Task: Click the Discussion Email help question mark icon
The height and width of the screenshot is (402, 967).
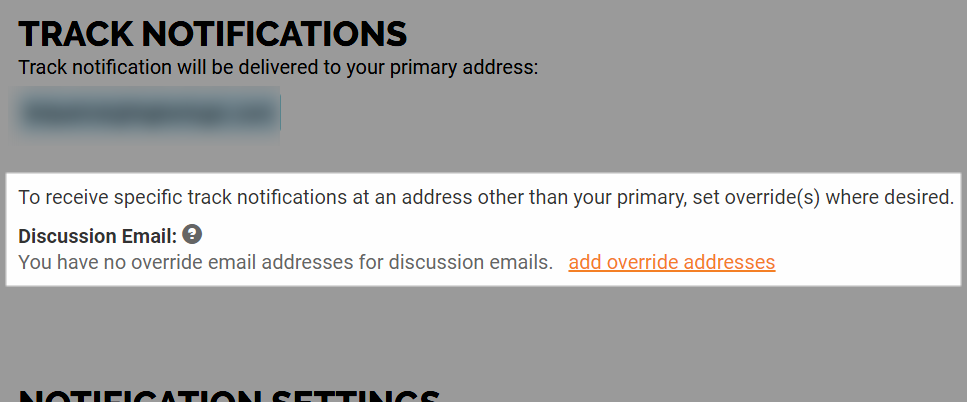Action: pos(192,235)
